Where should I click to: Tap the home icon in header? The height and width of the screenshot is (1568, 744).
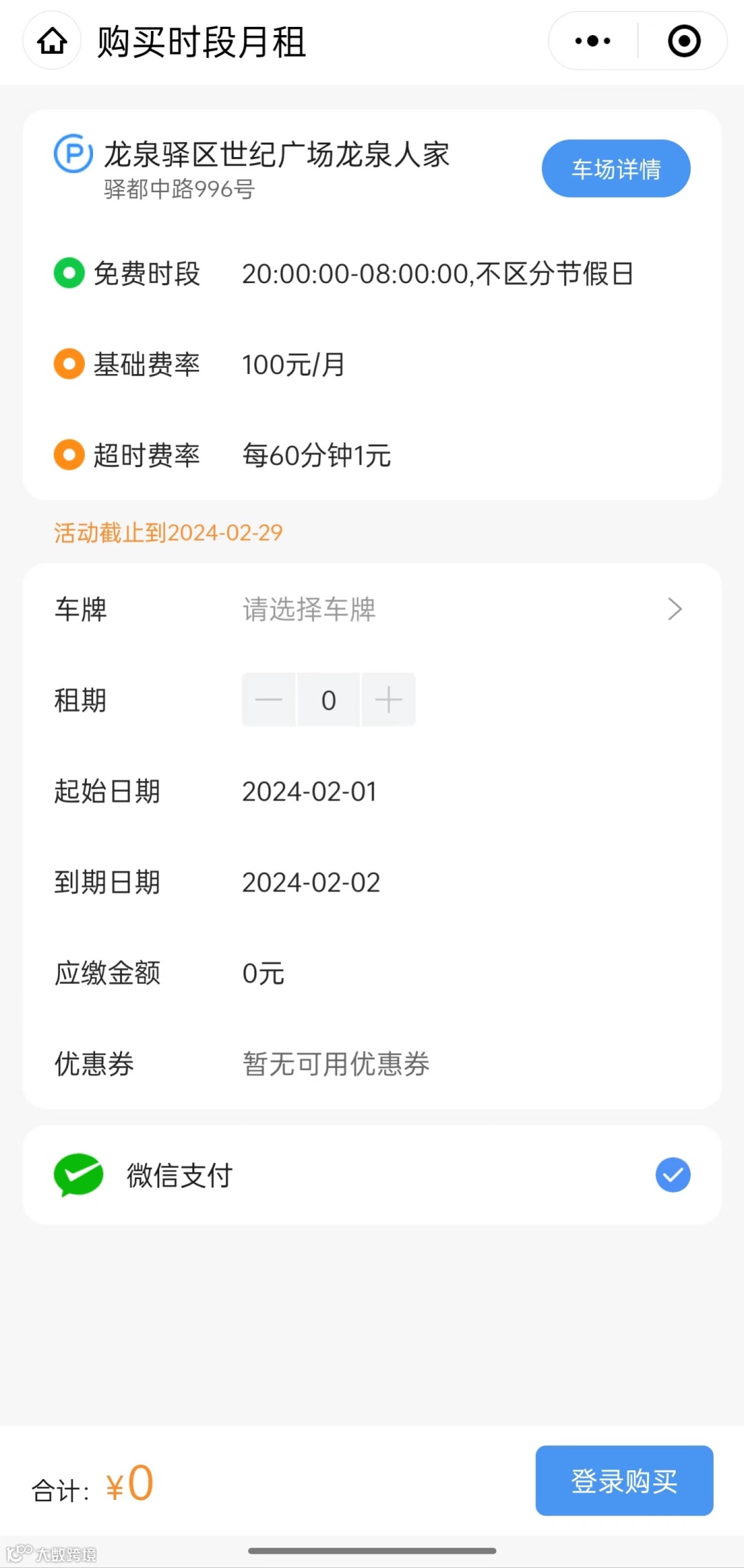click(52, 41)
